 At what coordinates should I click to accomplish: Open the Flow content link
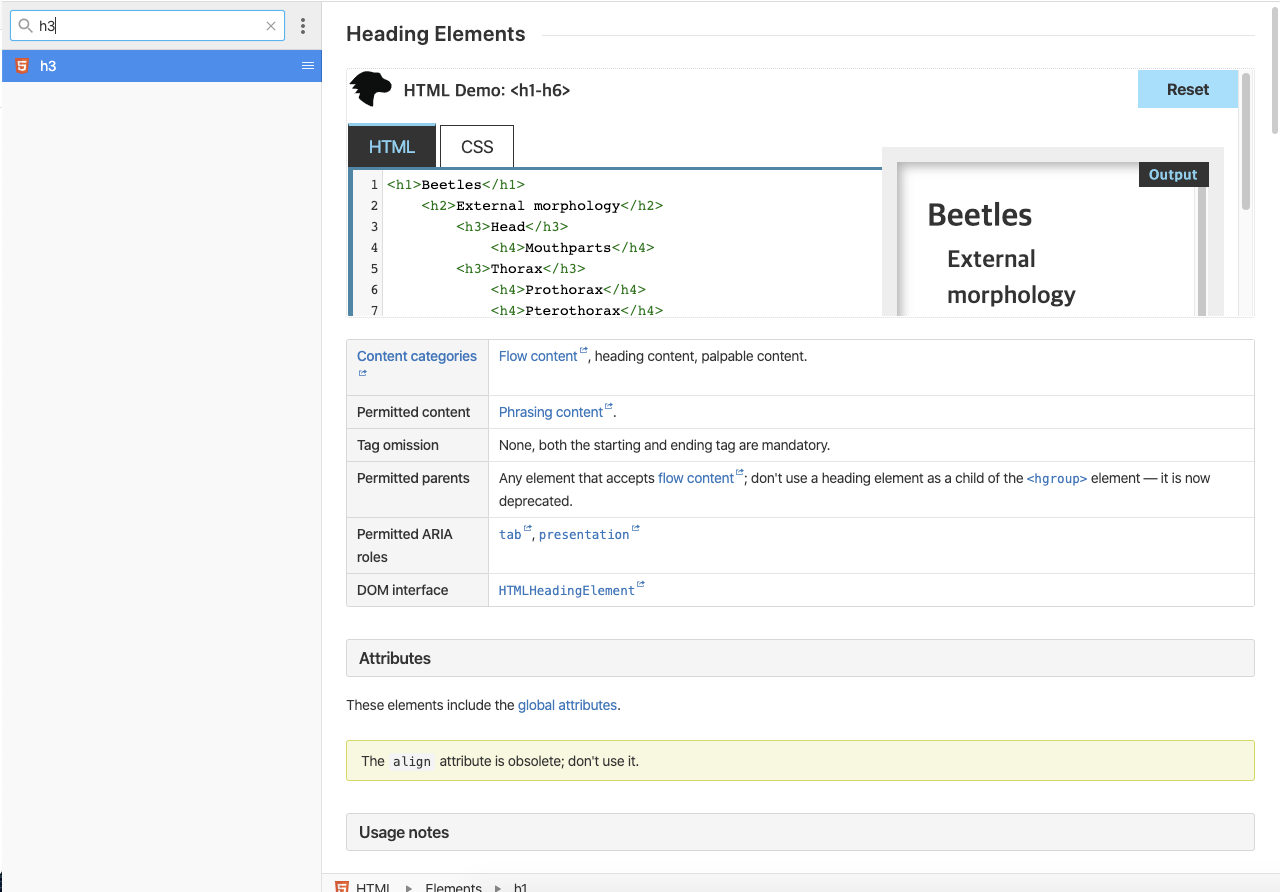click(538, 356)
